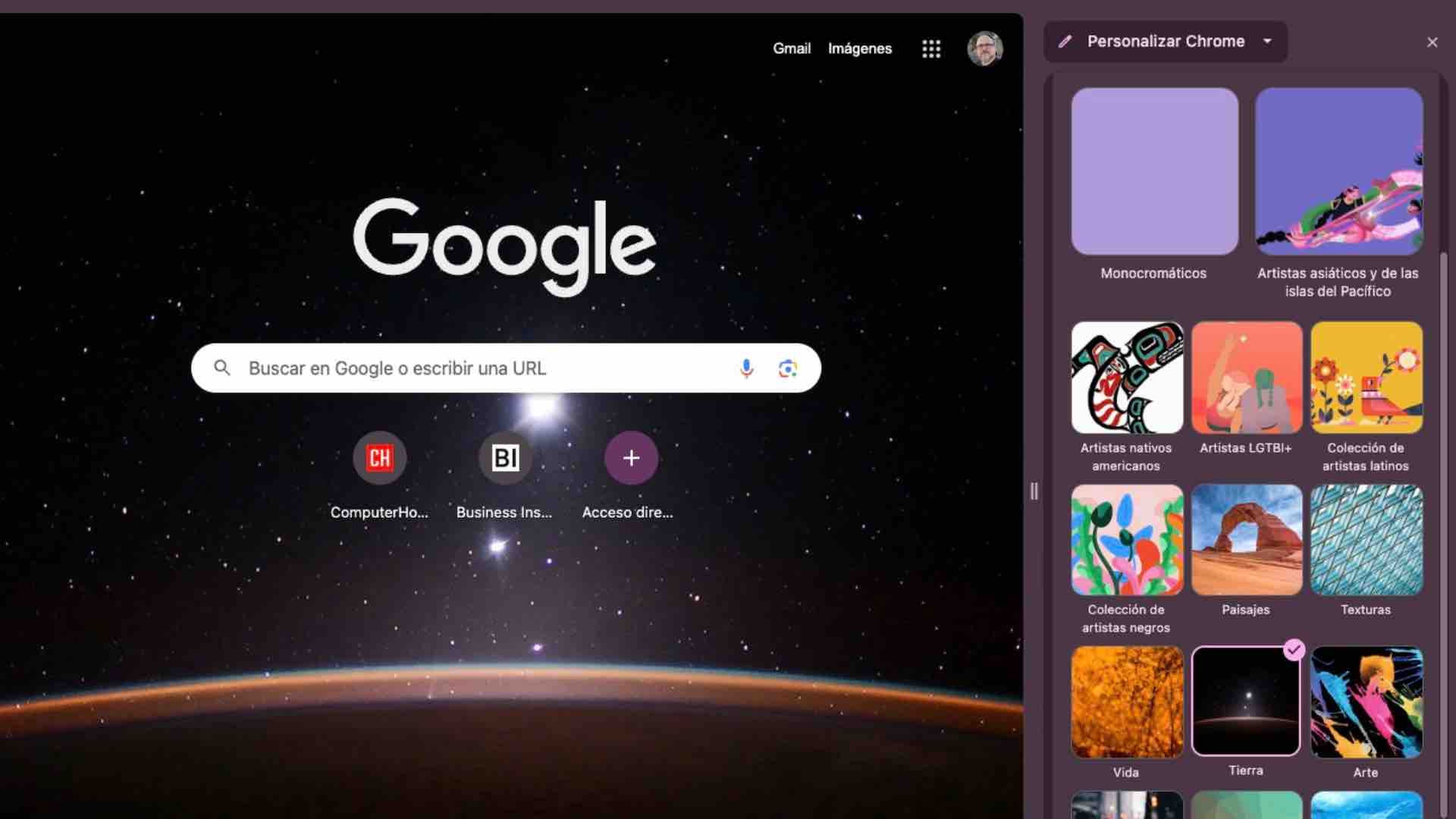Click the Monocromáticos label text
This screenshot has height=819, width=1456.
1153,273
